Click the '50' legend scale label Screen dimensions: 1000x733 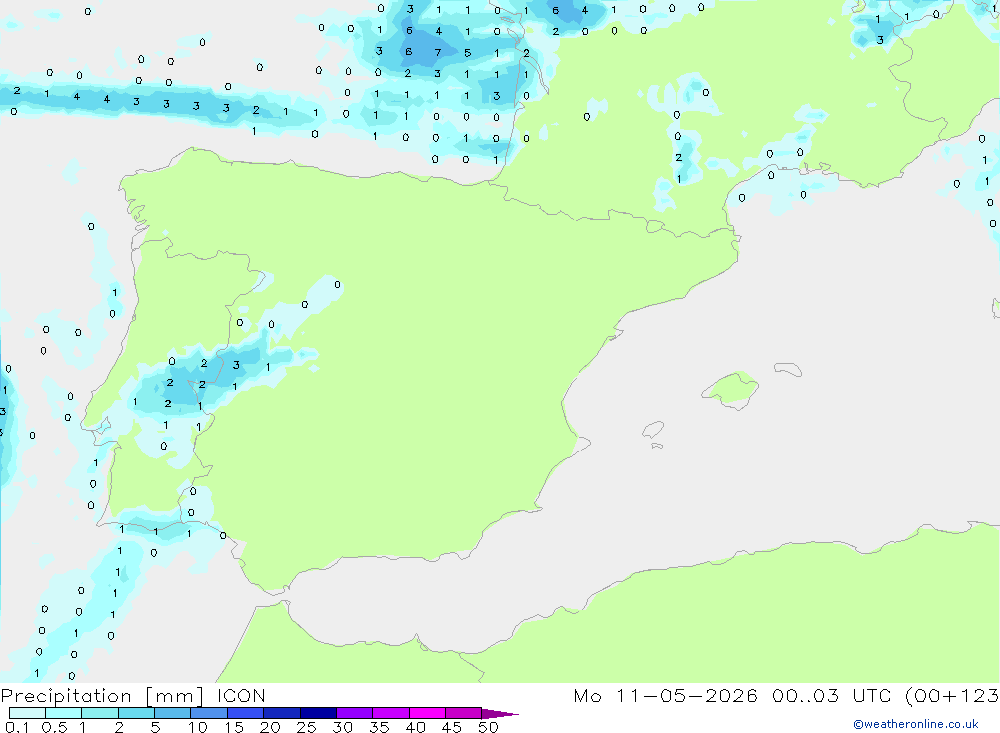click(x=488, y=727)
